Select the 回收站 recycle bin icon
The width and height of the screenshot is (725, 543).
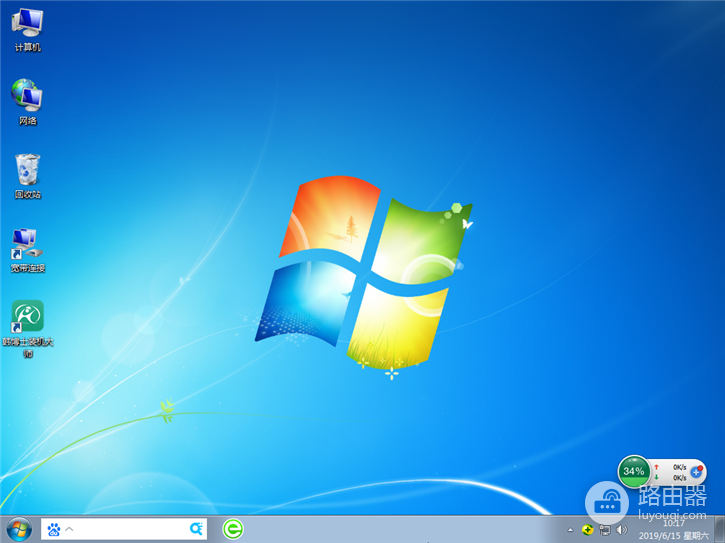click(28, 176)
